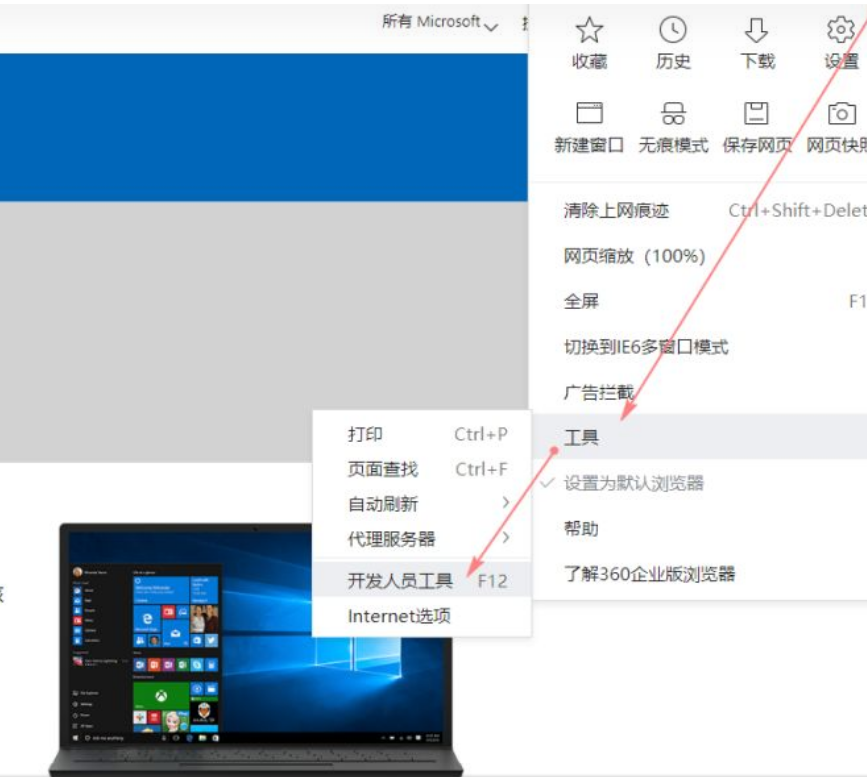Select 打印 from the tools submenu
The image size is (867, 777).
click(366, 434)
